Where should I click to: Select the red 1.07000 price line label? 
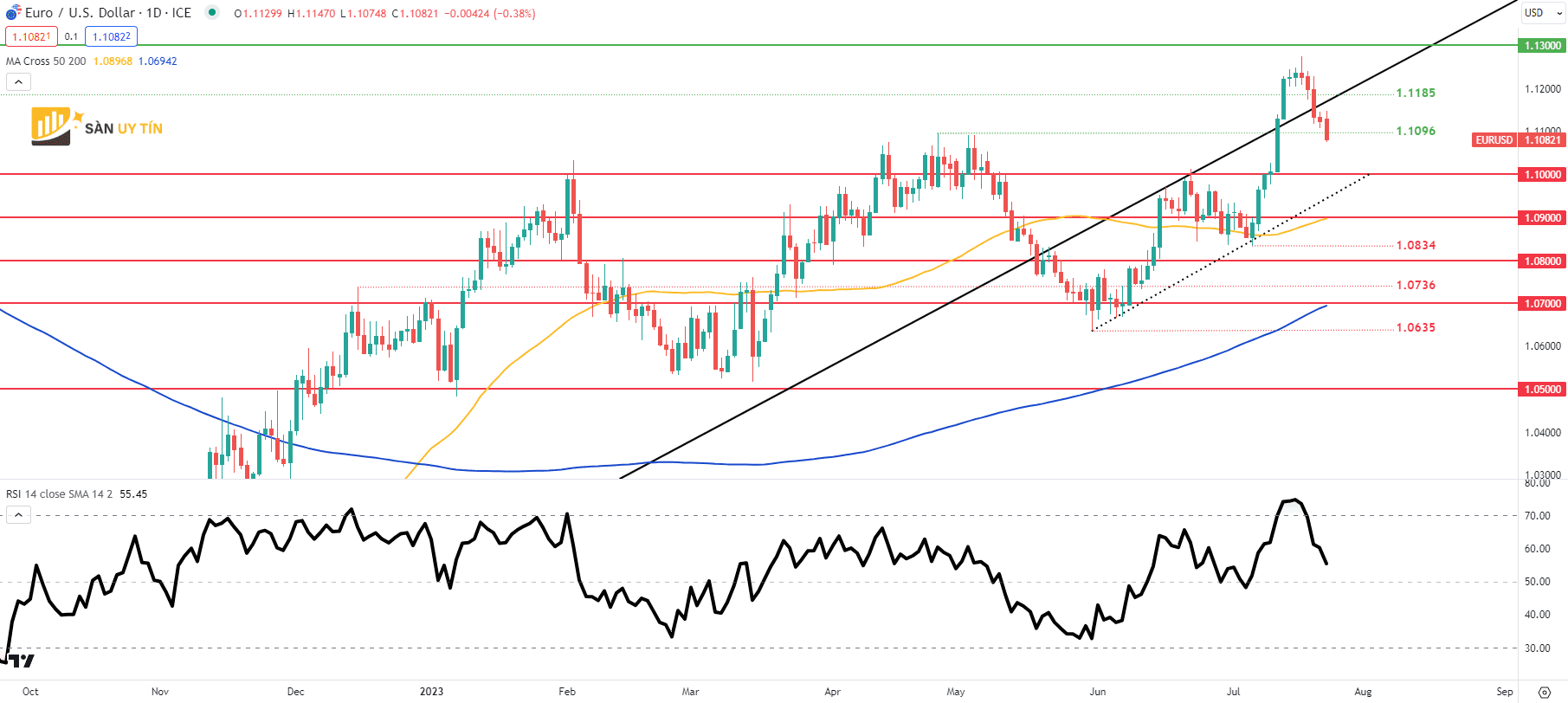point(1543,303)
